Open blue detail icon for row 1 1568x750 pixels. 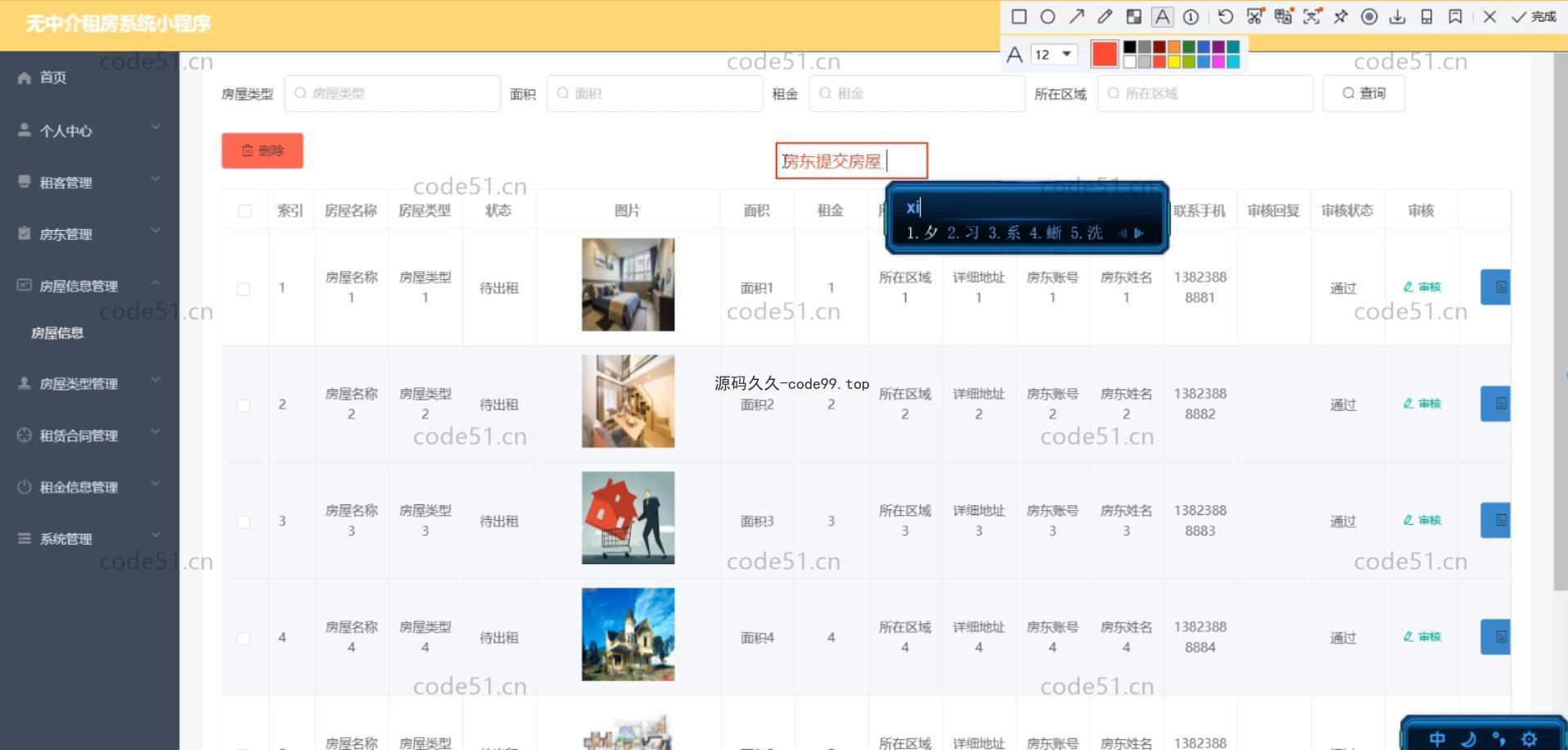pyautogui.click(x=1495, y=287)
